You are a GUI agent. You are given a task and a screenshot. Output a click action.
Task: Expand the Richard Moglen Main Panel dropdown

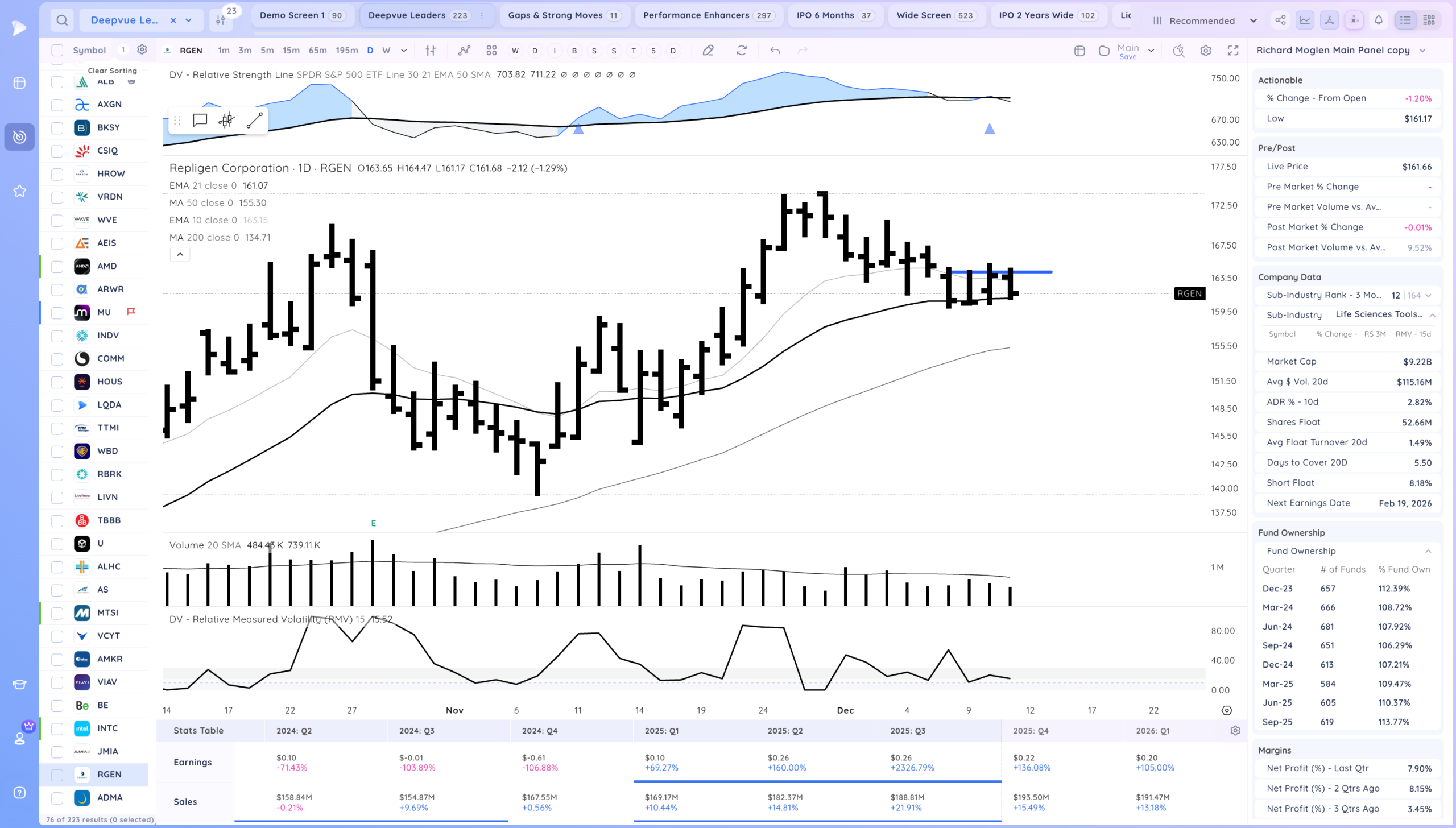point(1422,50)
